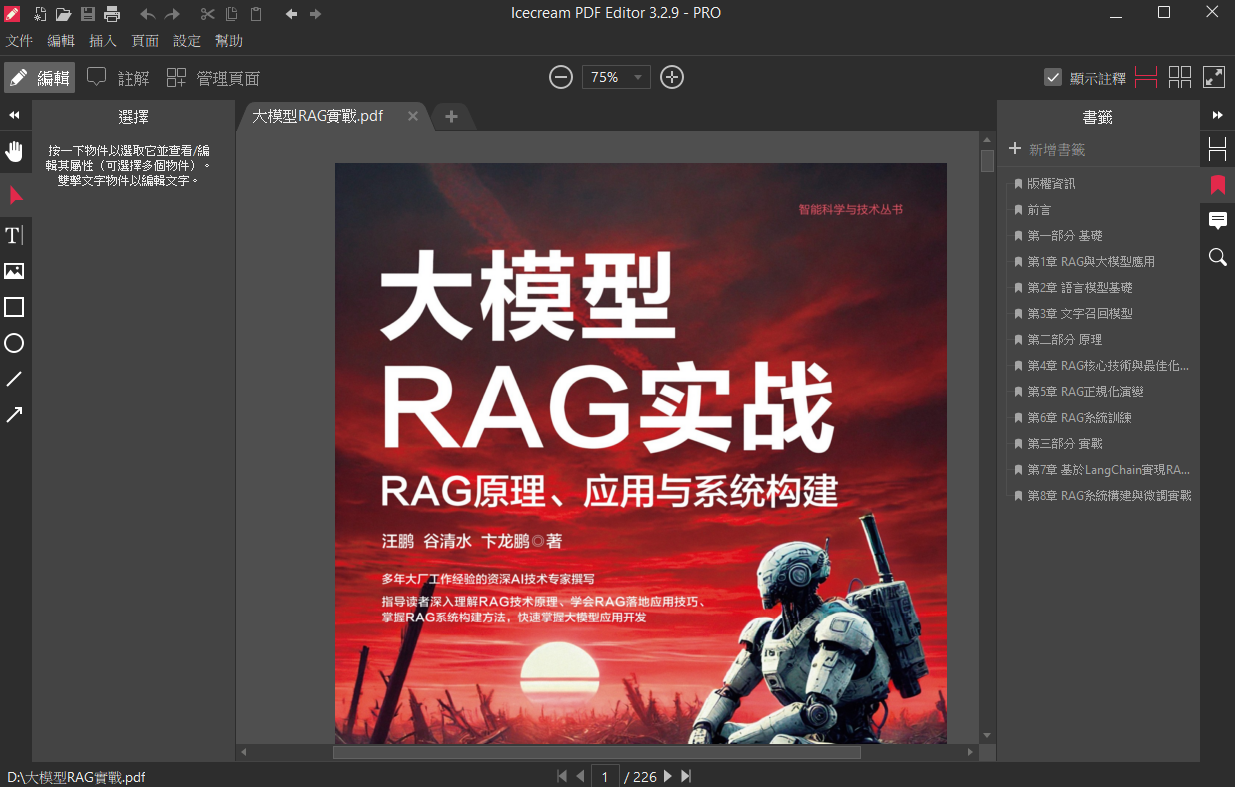Select the Rectangle drawing tool

click(x=14, y=307)
